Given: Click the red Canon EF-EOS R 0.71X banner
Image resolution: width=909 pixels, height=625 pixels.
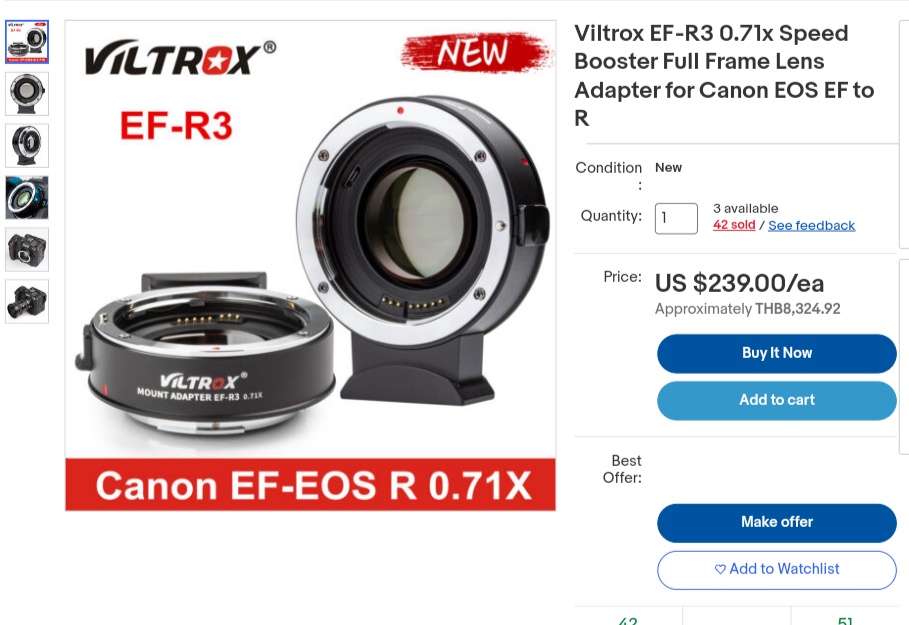Looking at the screenshot, I should click(x=311, y=485).
